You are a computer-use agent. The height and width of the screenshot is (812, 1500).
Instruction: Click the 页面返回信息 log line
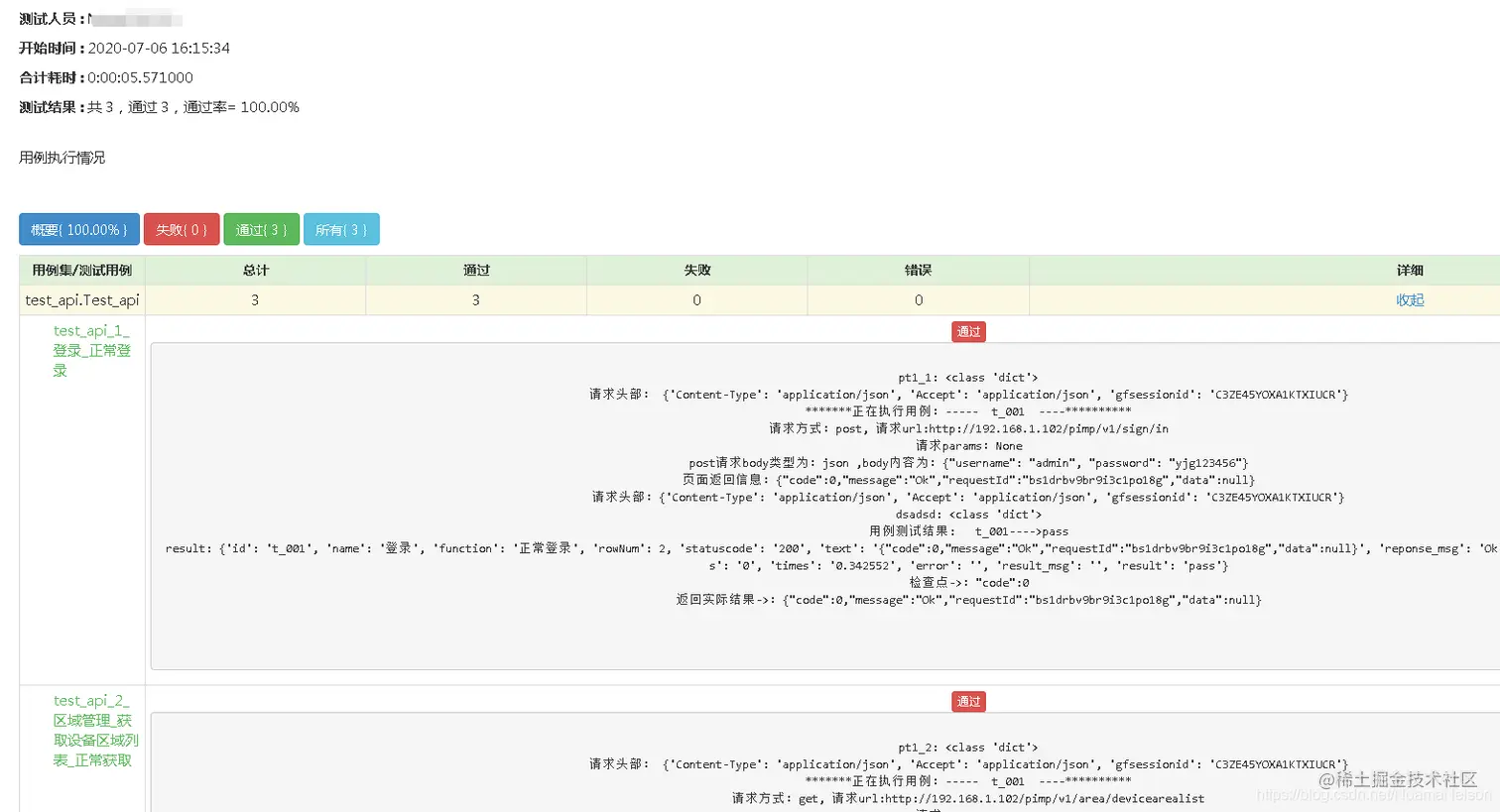[x=968, y=480]
